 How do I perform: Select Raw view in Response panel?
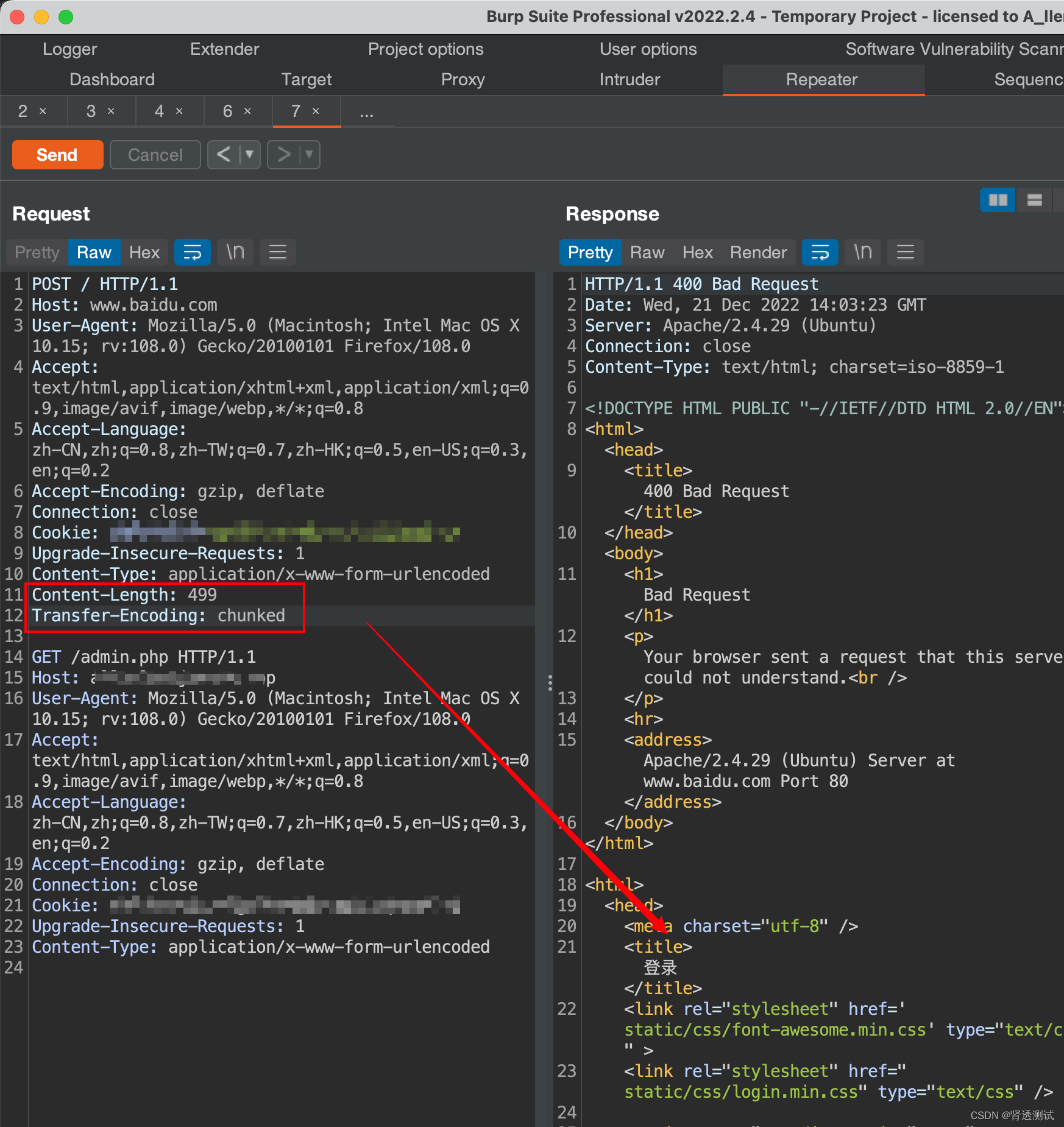click(x=647, y=252)
